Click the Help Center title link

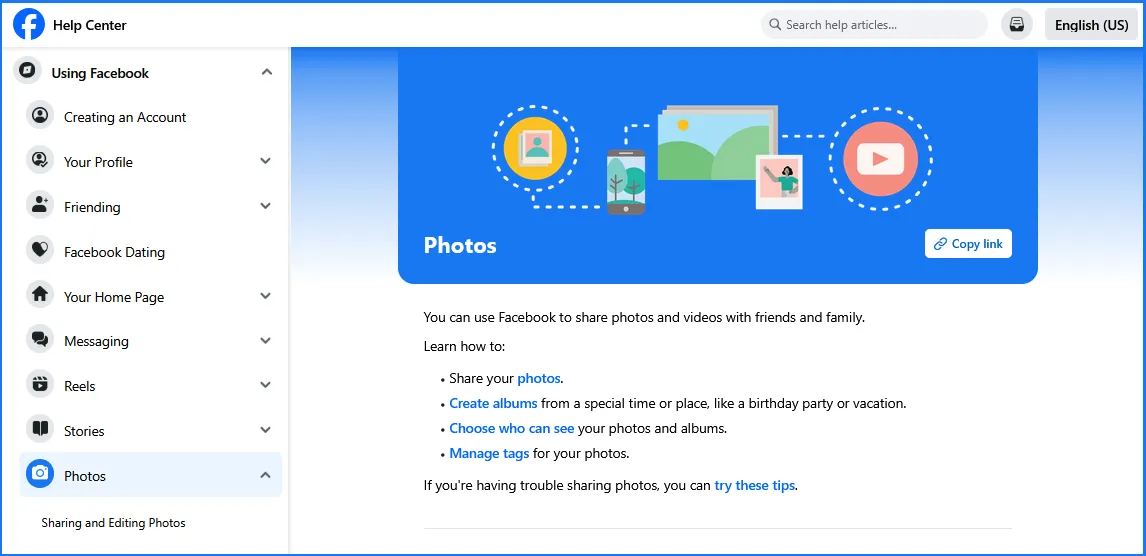coord(89,26)
